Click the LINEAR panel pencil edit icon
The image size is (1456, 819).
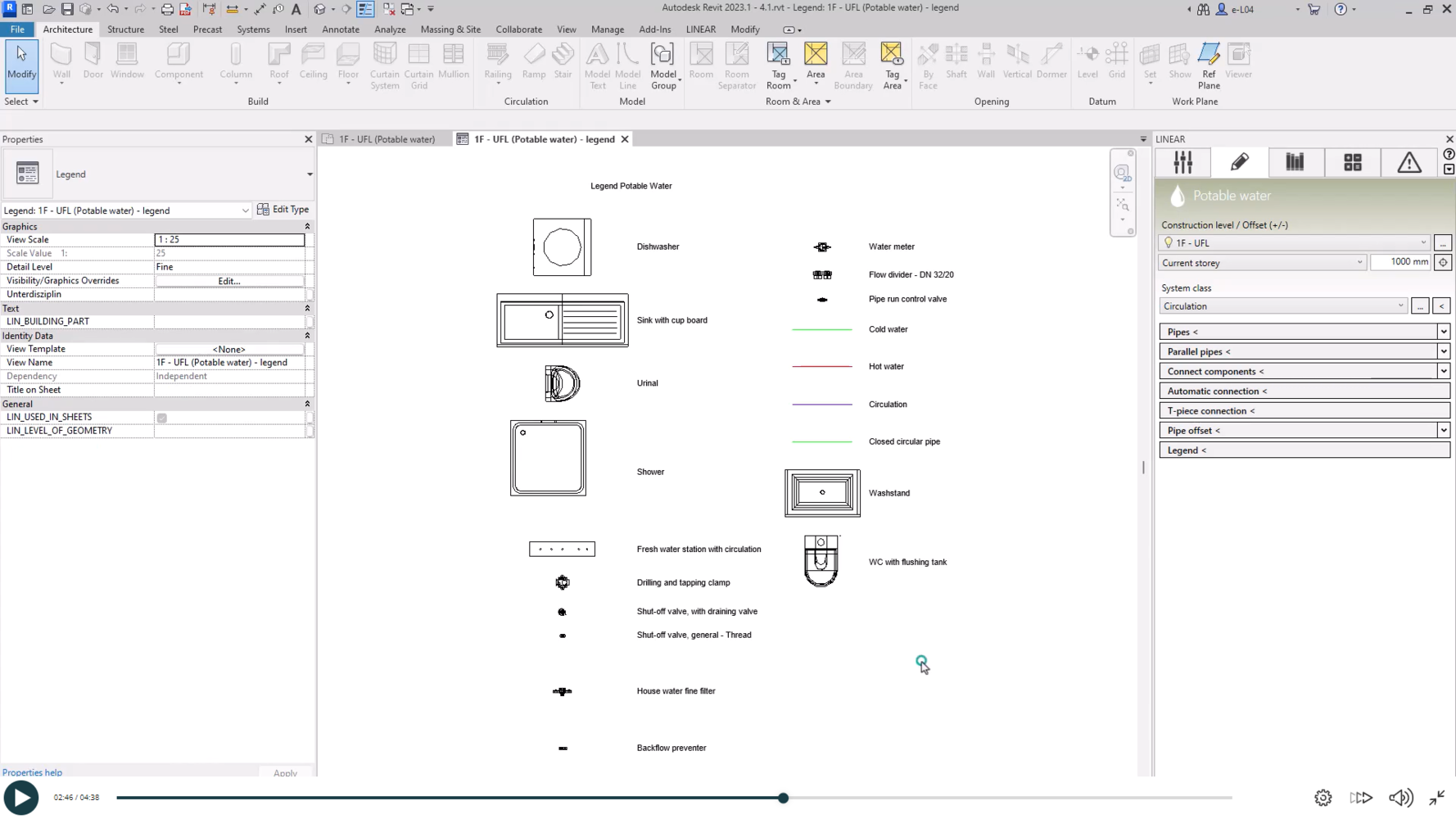(1239, 162)
